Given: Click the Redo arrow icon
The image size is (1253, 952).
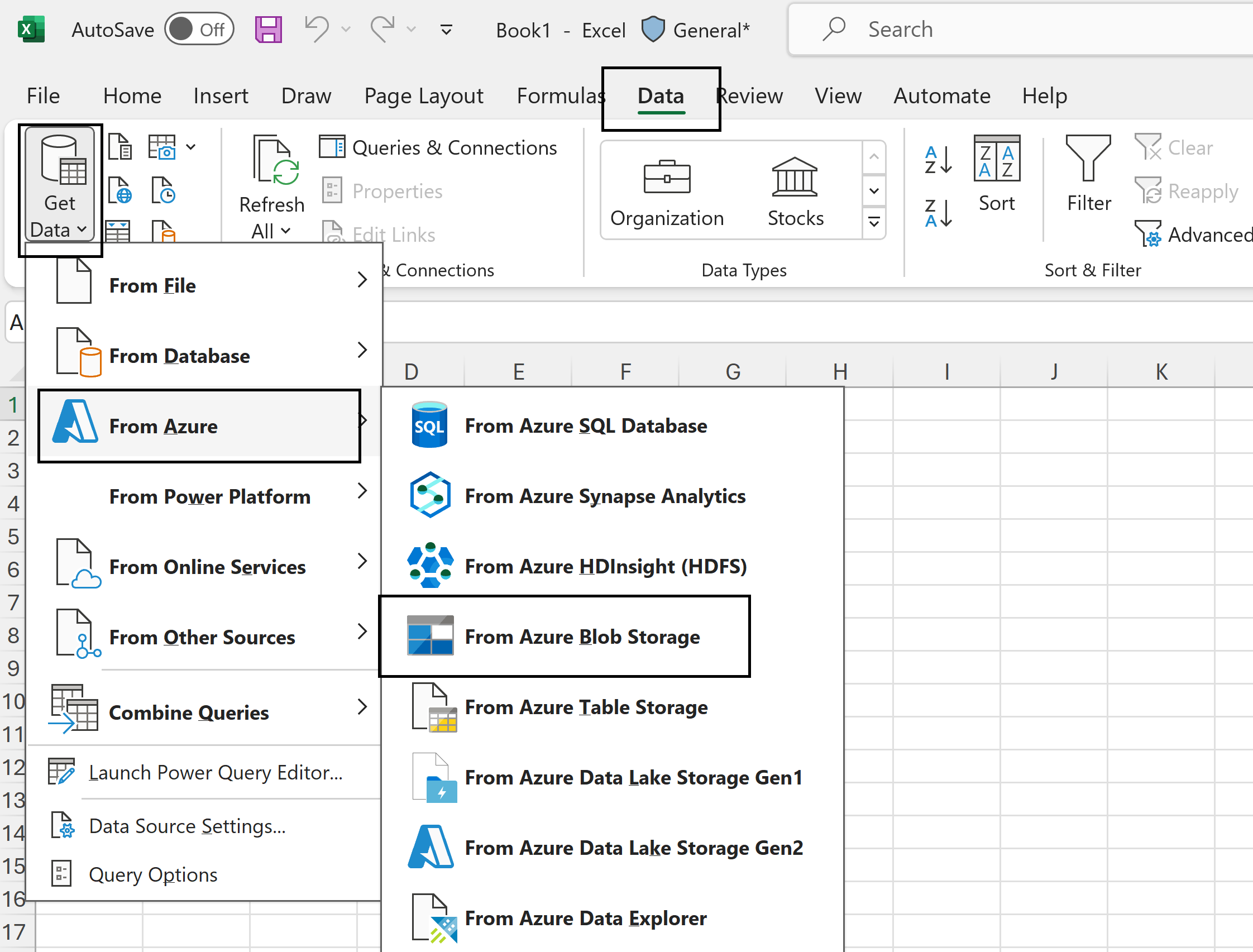Looking at the screenshot, I should point(382,29).
